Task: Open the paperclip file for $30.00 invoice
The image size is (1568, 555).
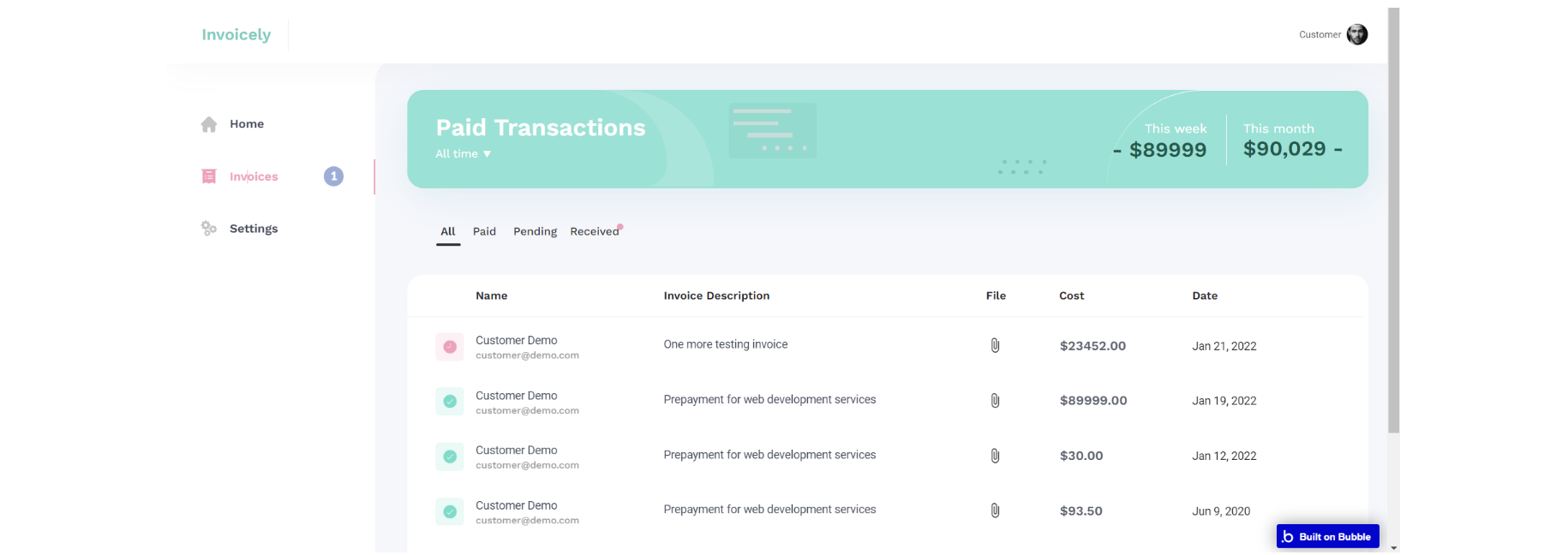Action: click(995, 456)
